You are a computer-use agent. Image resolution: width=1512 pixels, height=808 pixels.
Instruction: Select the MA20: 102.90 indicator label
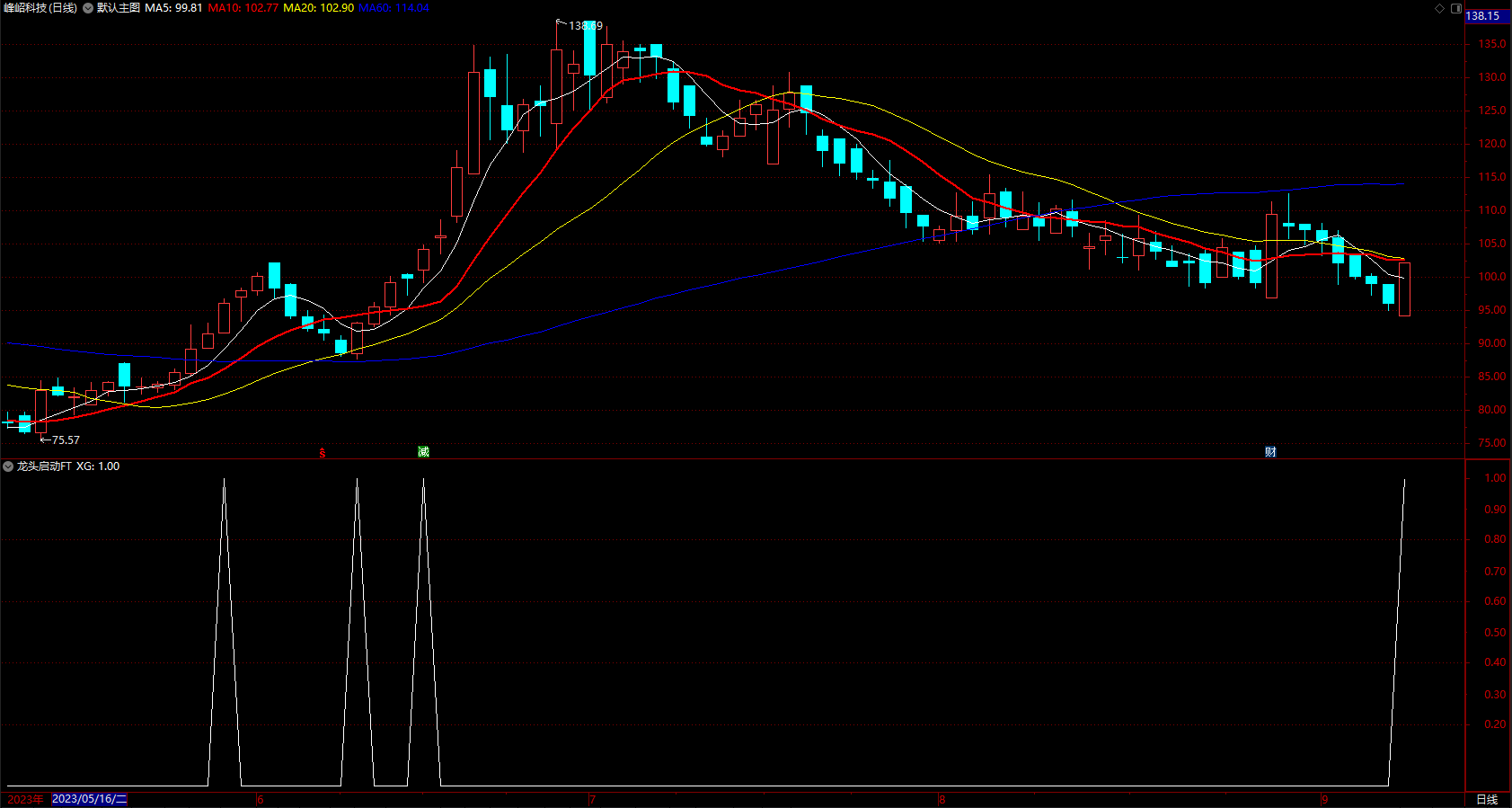[318, 8]
